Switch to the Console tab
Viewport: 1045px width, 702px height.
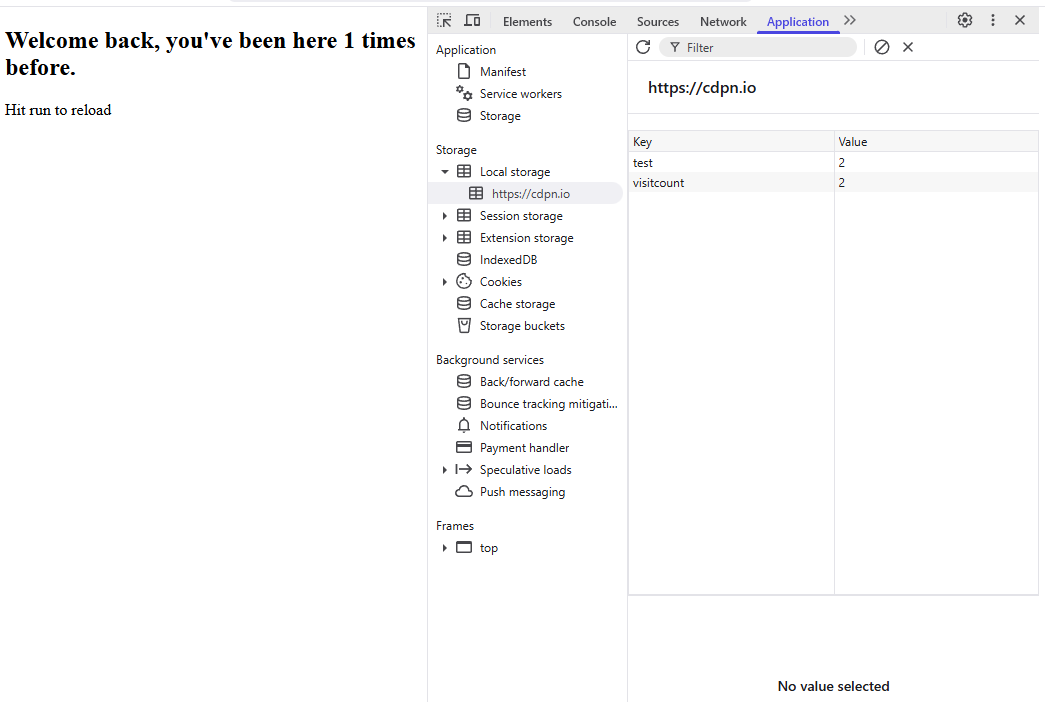click(x=594, y=21)
